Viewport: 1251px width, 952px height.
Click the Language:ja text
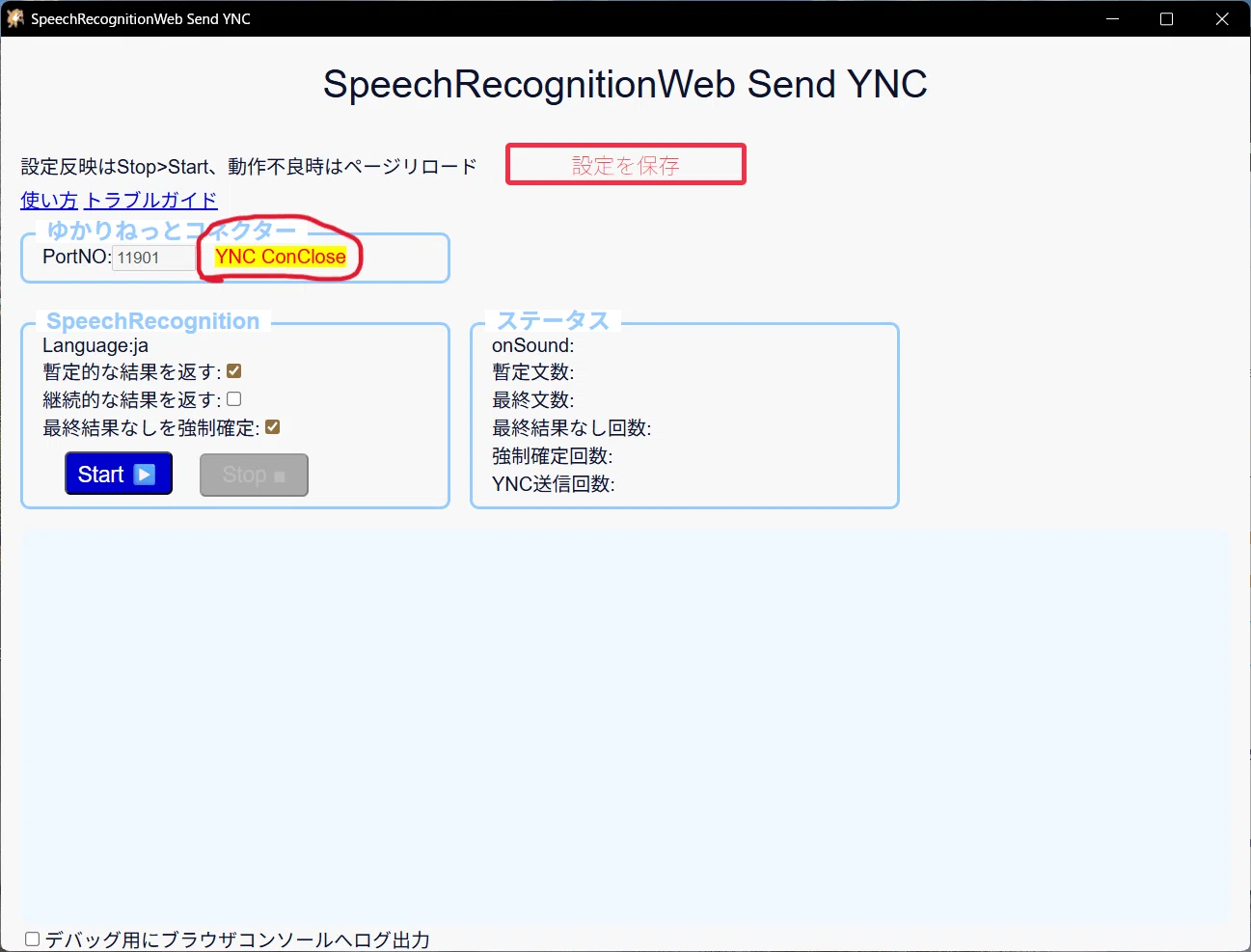click(95, 345)
